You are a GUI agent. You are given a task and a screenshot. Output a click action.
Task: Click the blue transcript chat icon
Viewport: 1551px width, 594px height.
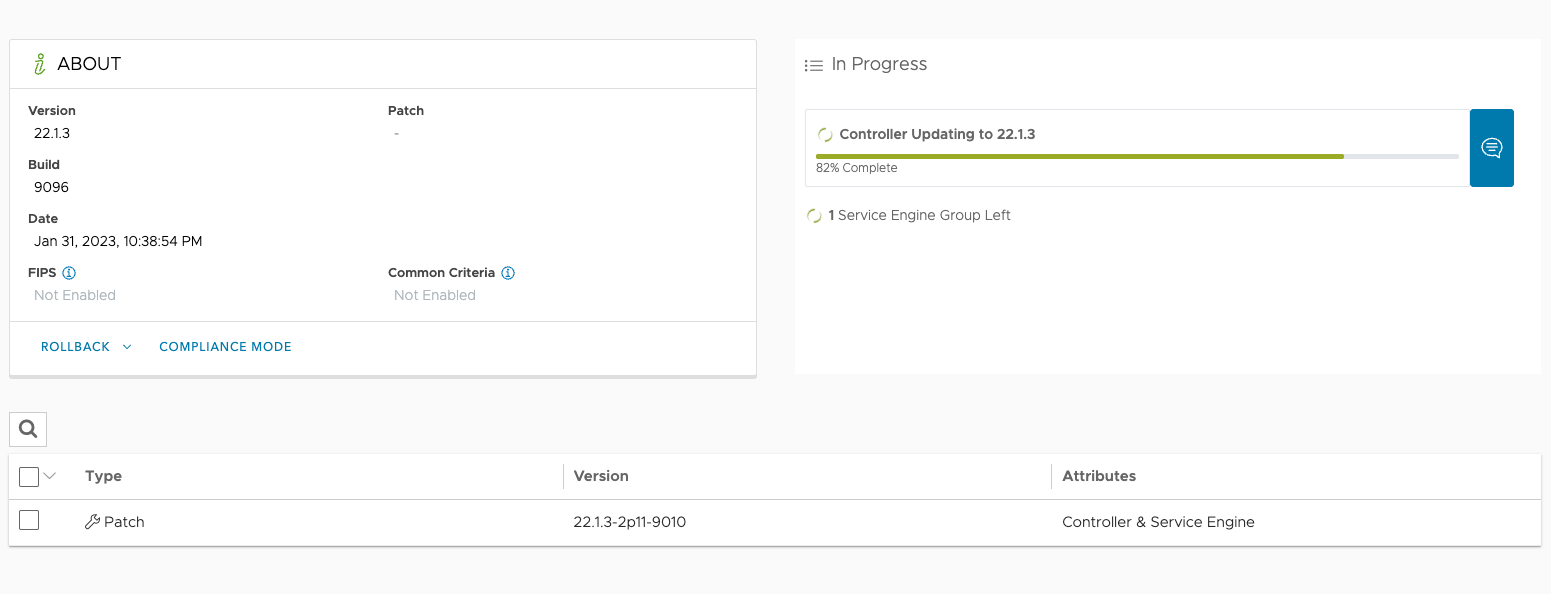pyautogui.click(x=1491, y=147)
